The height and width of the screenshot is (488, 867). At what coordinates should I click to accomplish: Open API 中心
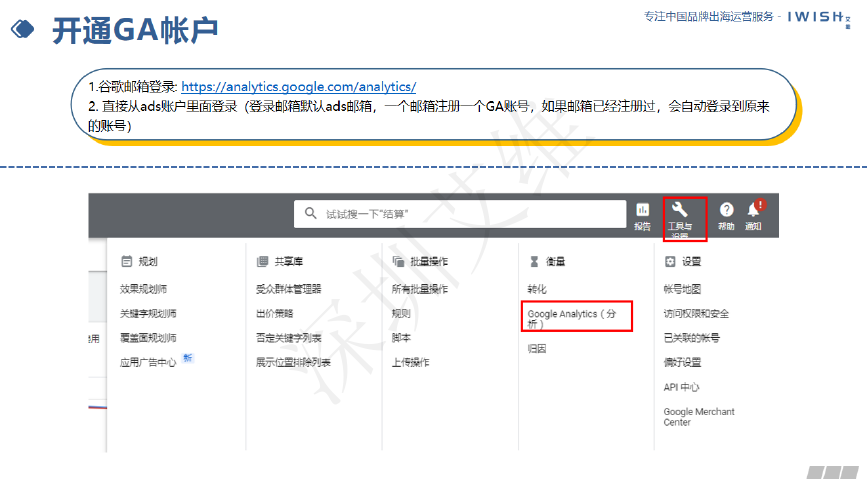(681, 387)
